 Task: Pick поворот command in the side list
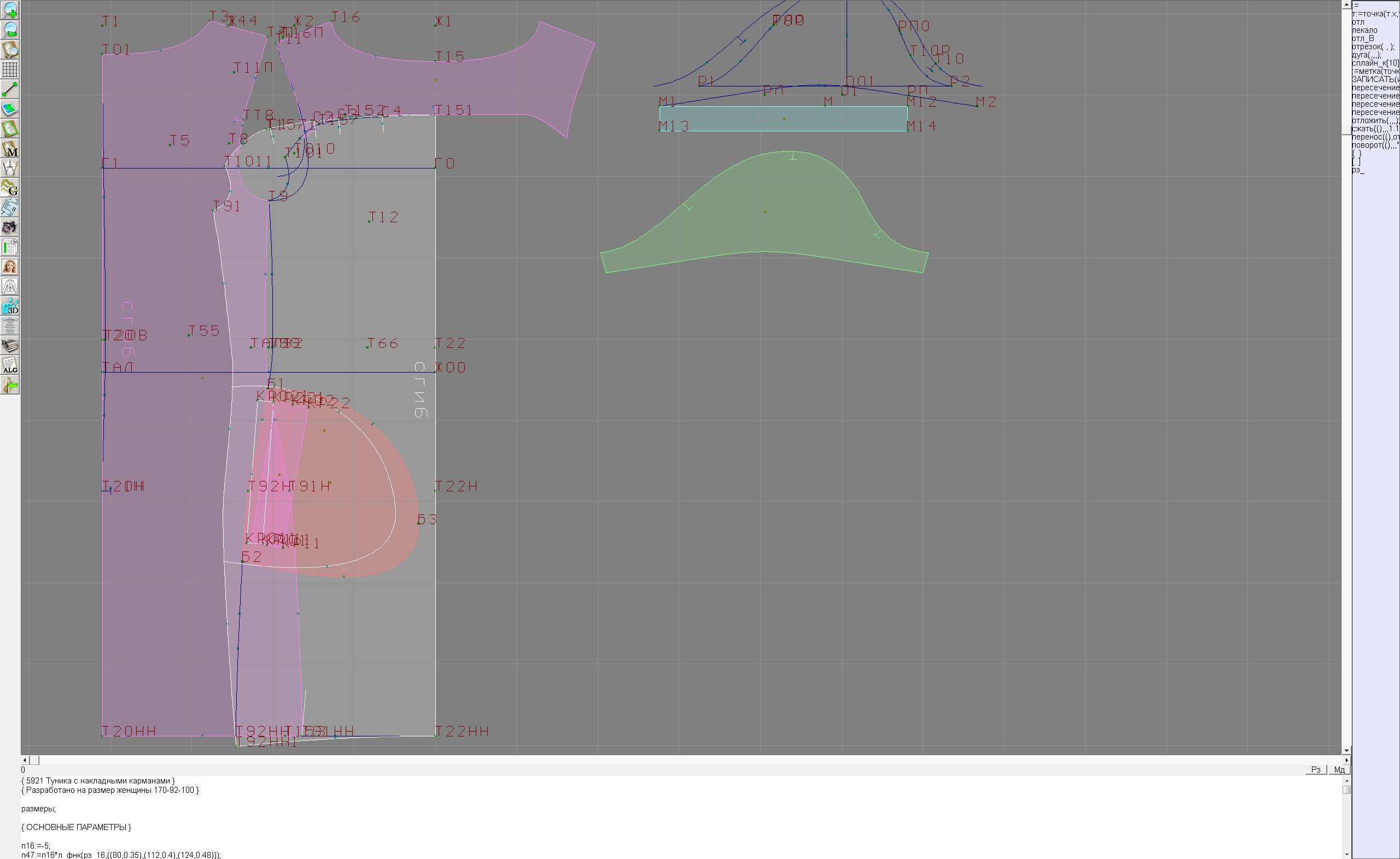coord(1374,146)
